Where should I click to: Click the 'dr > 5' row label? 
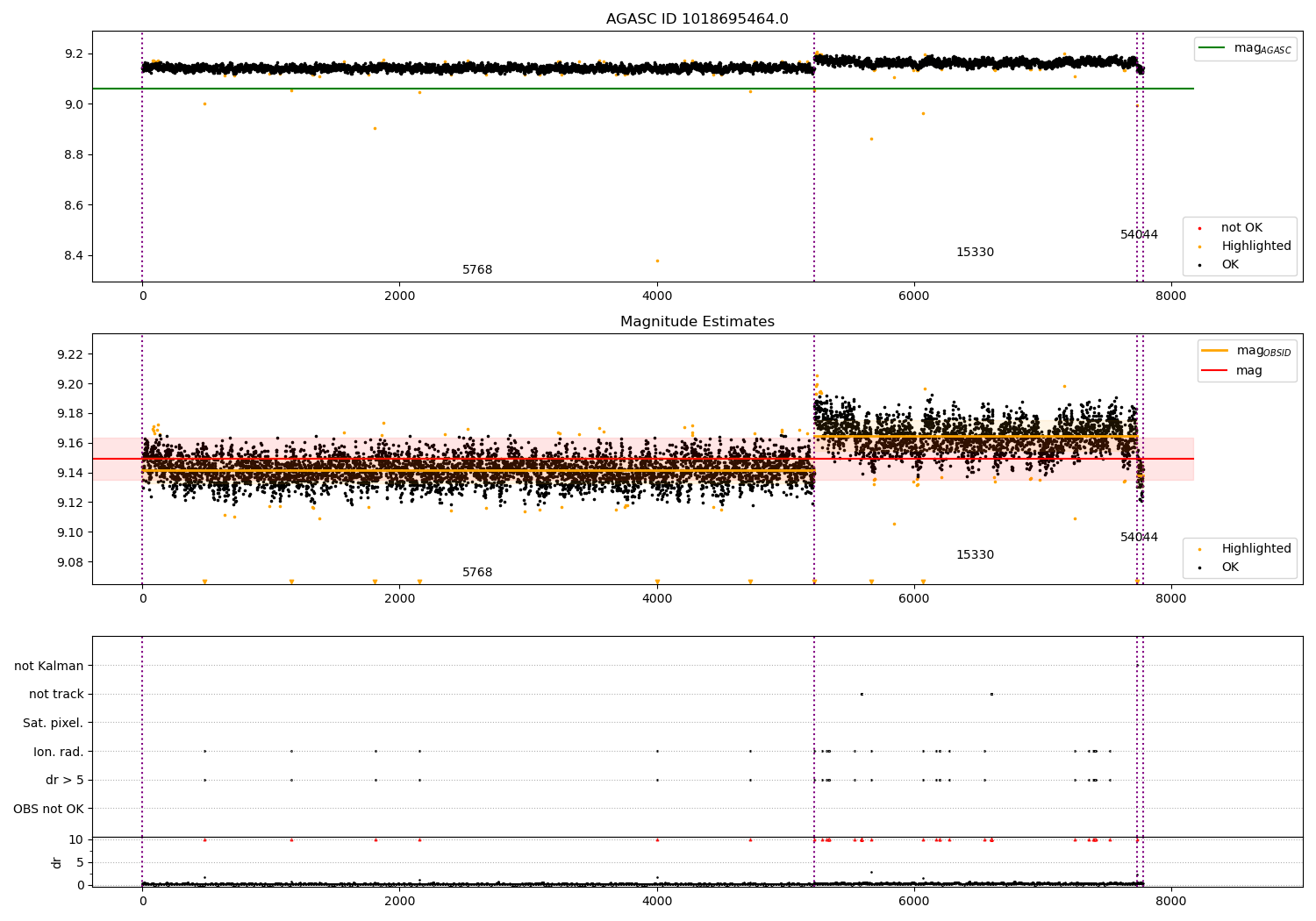click(65, 781)
